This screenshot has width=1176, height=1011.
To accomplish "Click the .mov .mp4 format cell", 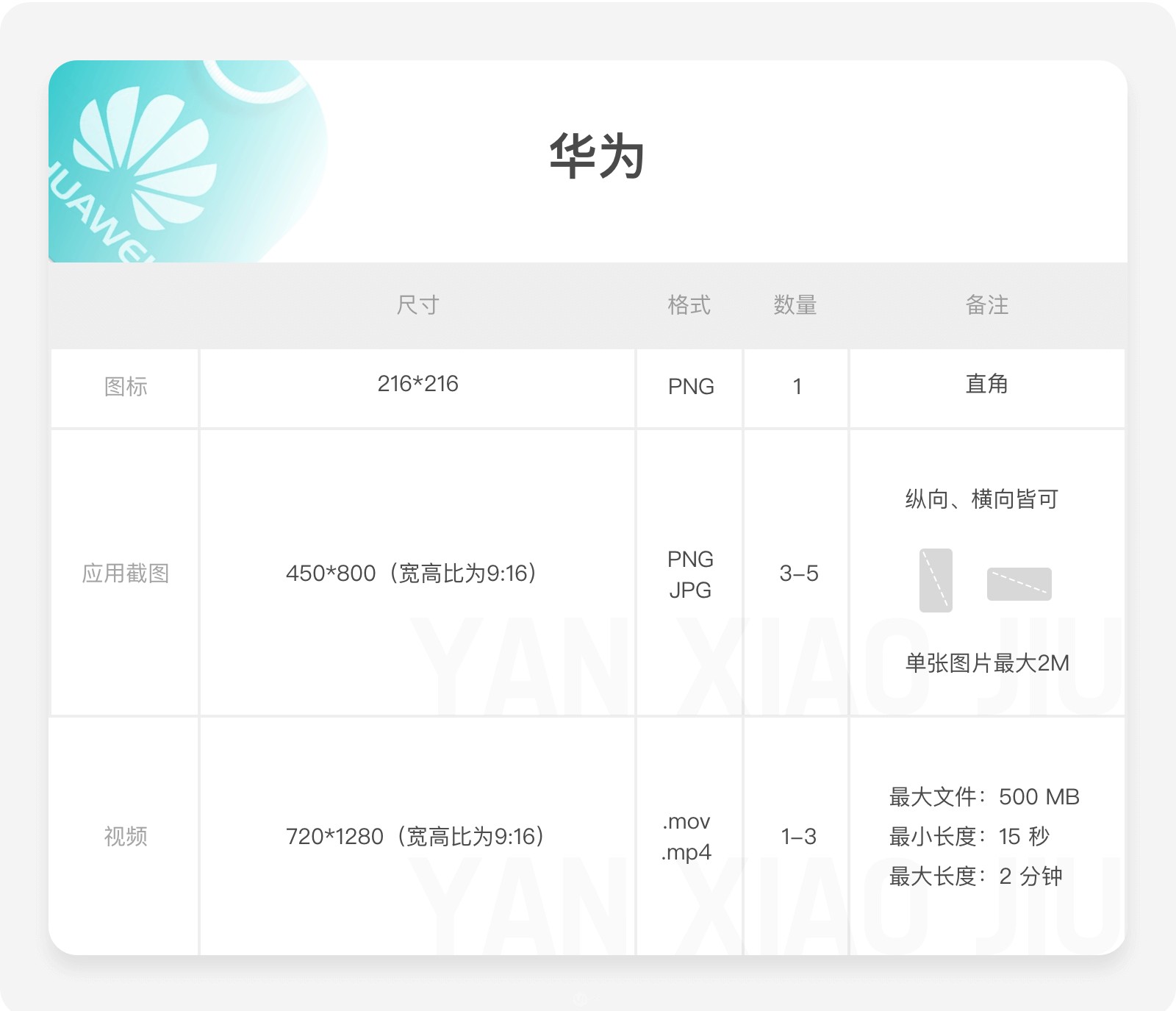I will [x=686, y=837].
